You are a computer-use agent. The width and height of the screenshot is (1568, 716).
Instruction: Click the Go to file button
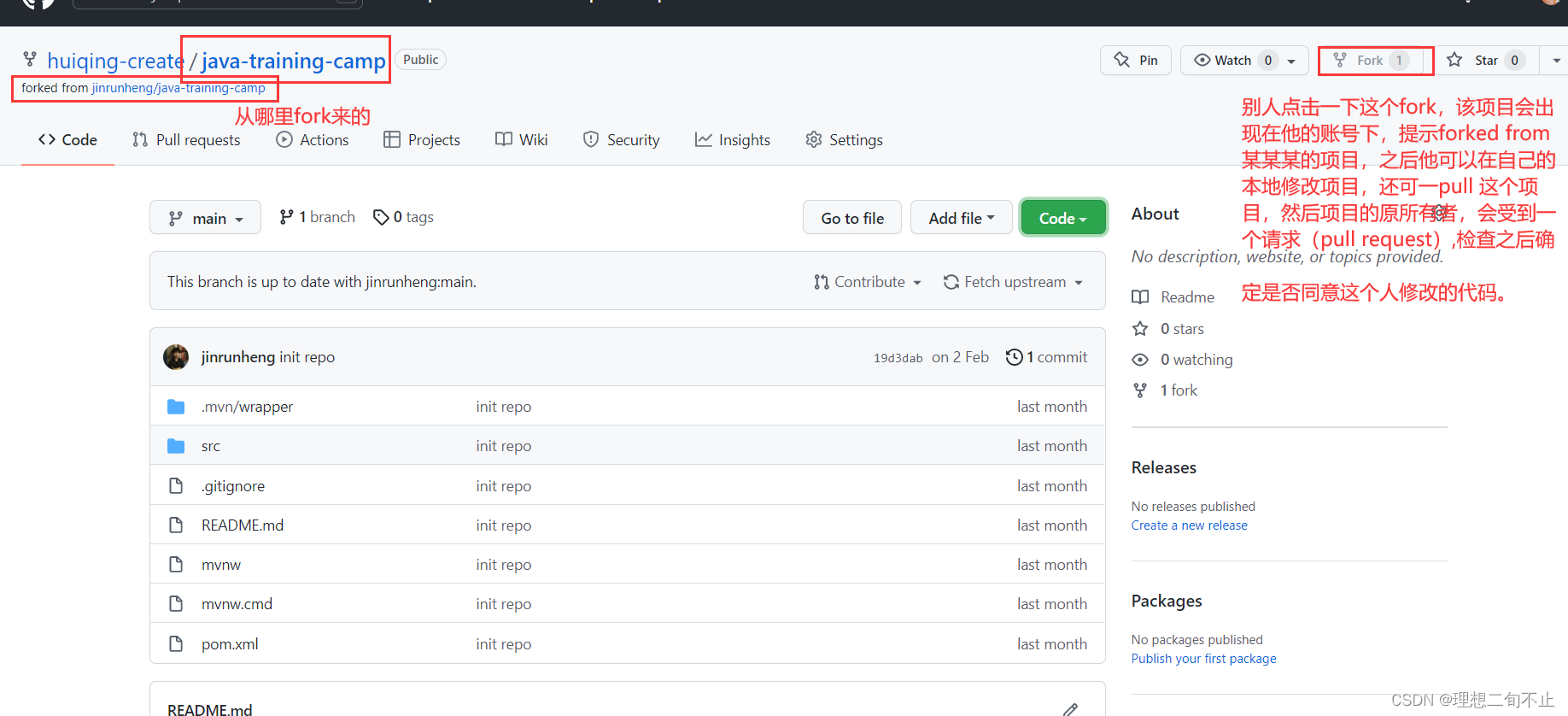click(852, 218)
